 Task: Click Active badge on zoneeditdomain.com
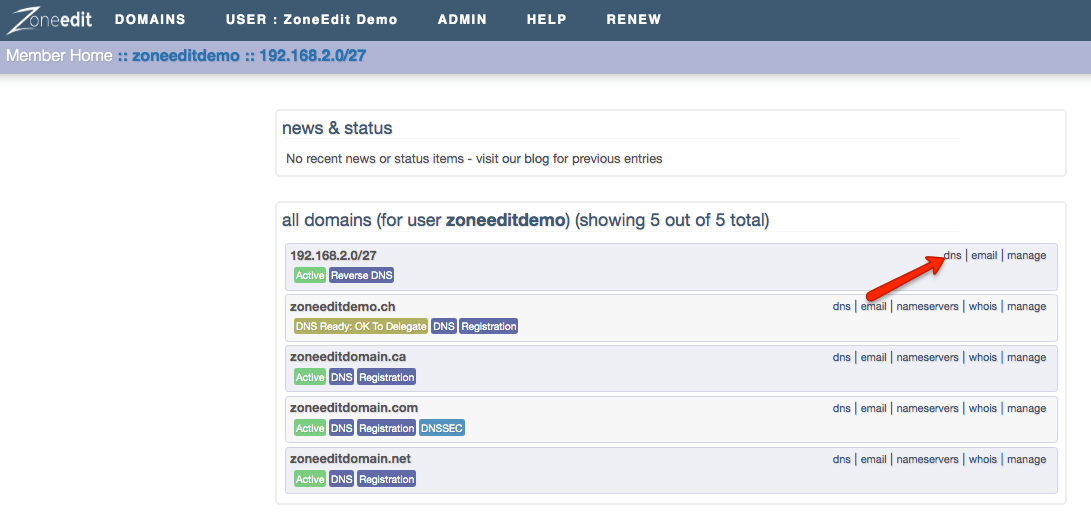(310, 428)
